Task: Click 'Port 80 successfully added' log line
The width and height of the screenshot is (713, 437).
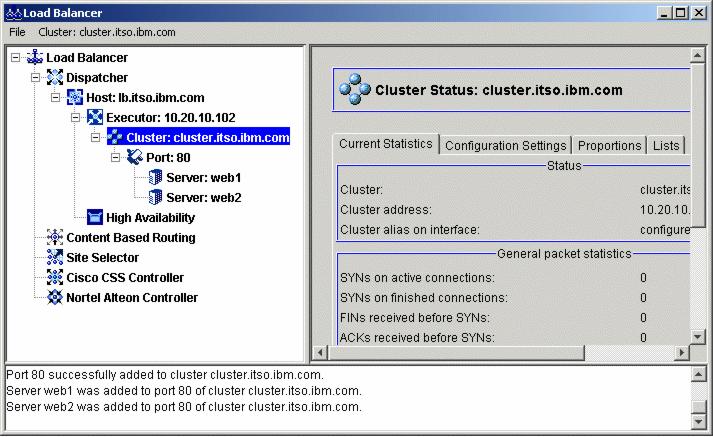Action: point(165,375)
